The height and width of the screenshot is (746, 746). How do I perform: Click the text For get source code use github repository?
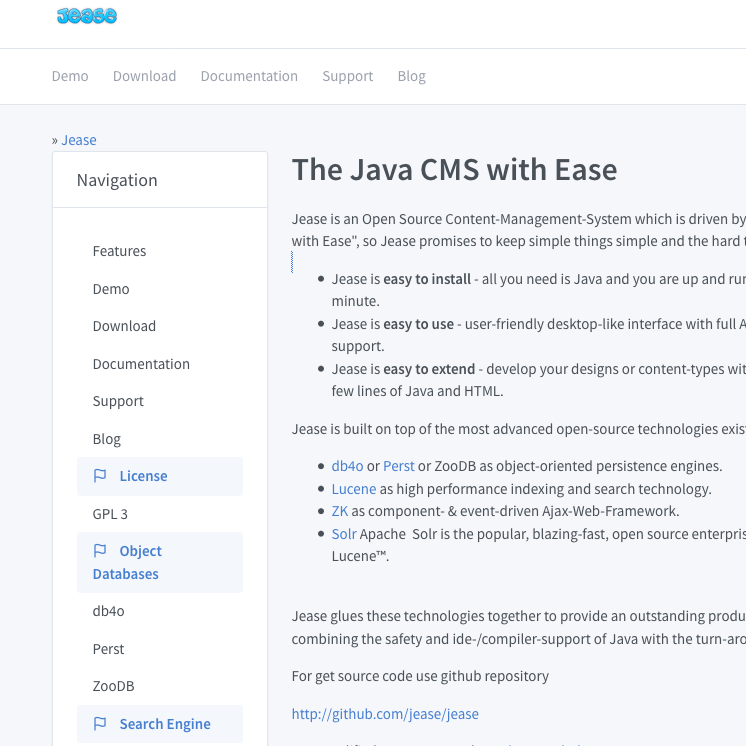(420, 677)
